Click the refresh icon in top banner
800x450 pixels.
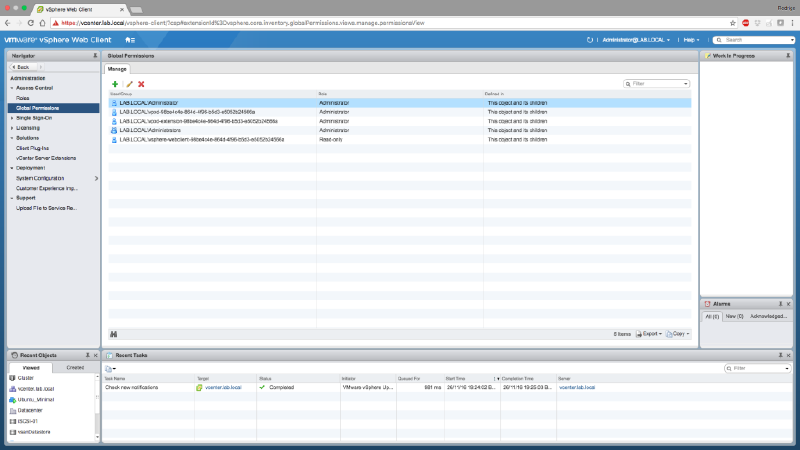pos(591,39)
